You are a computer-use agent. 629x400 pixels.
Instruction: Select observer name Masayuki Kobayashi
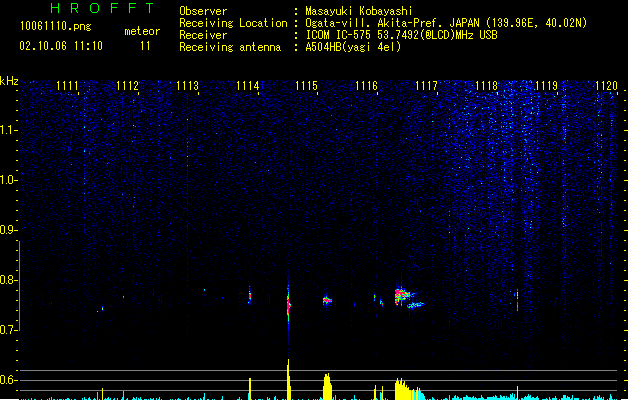(x=359, y=11)
